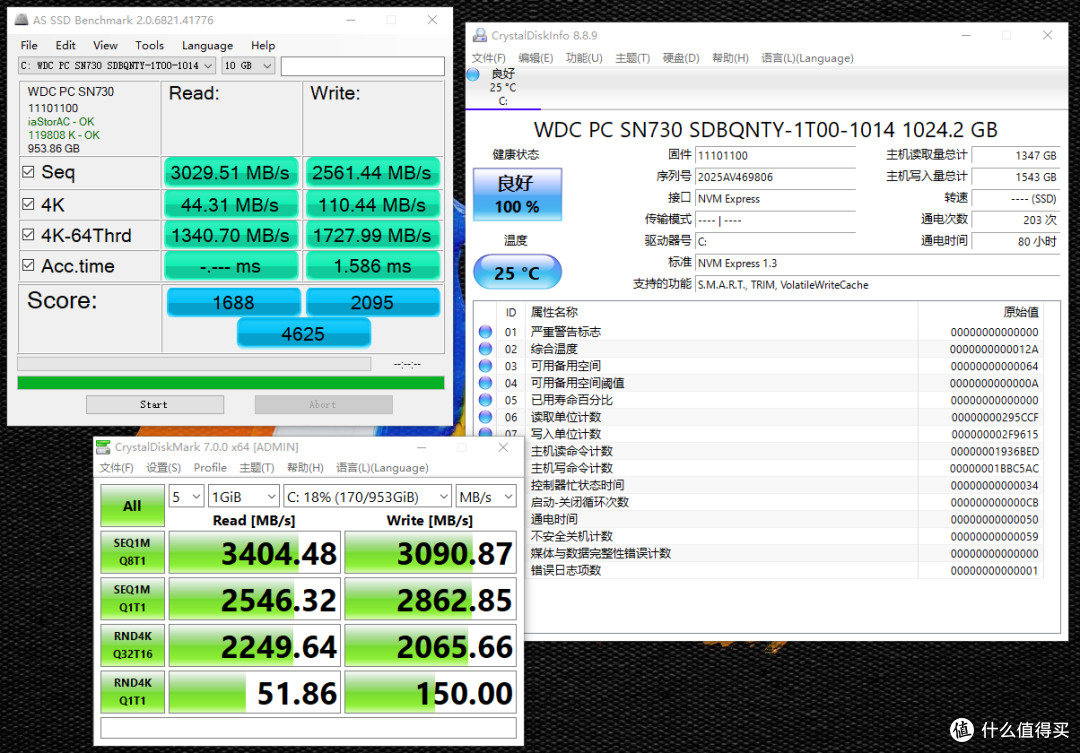The image size is (1080, 753).
Task: Open the Edit menu in AS SSD Benchmark
Action: pyautogui.click(x=65, y=45)
